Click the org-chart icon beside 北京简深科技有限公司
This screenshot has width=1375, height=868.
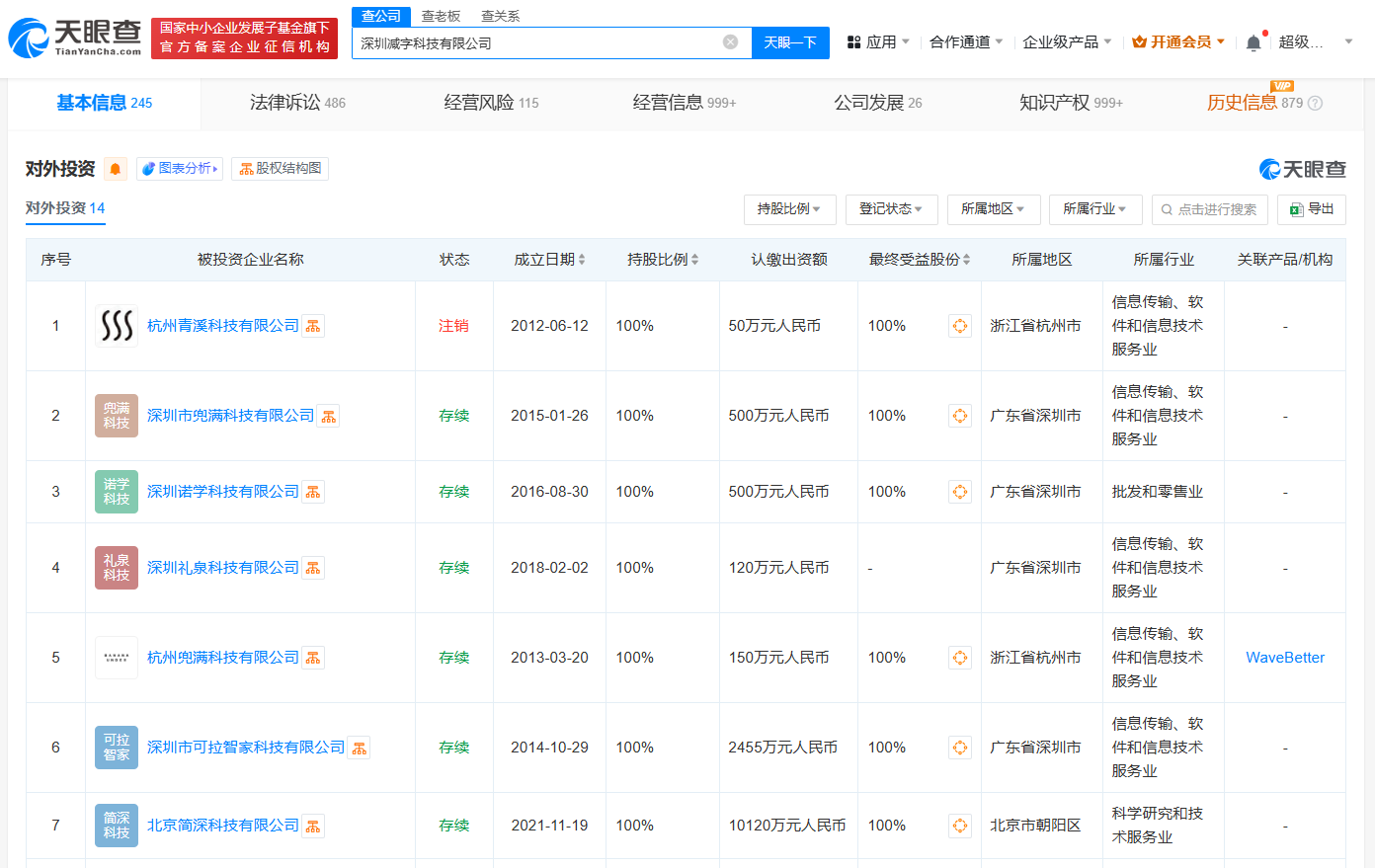(313, 826)
